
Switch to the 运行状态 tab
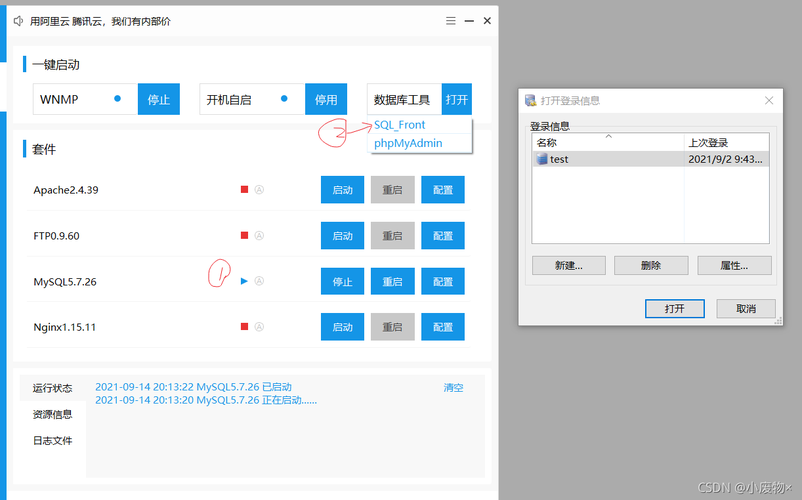(x=53, y=388)
